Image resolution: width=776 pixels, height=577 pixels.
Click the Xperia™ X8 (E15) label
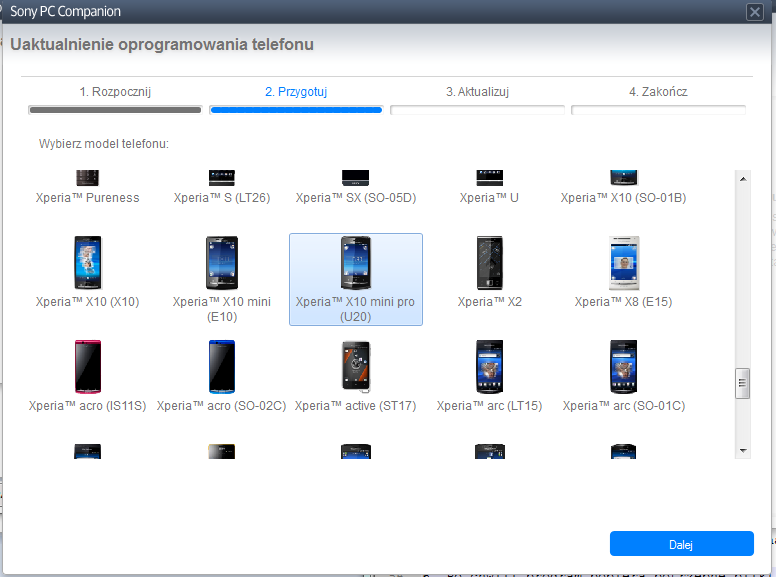point(624,302)
